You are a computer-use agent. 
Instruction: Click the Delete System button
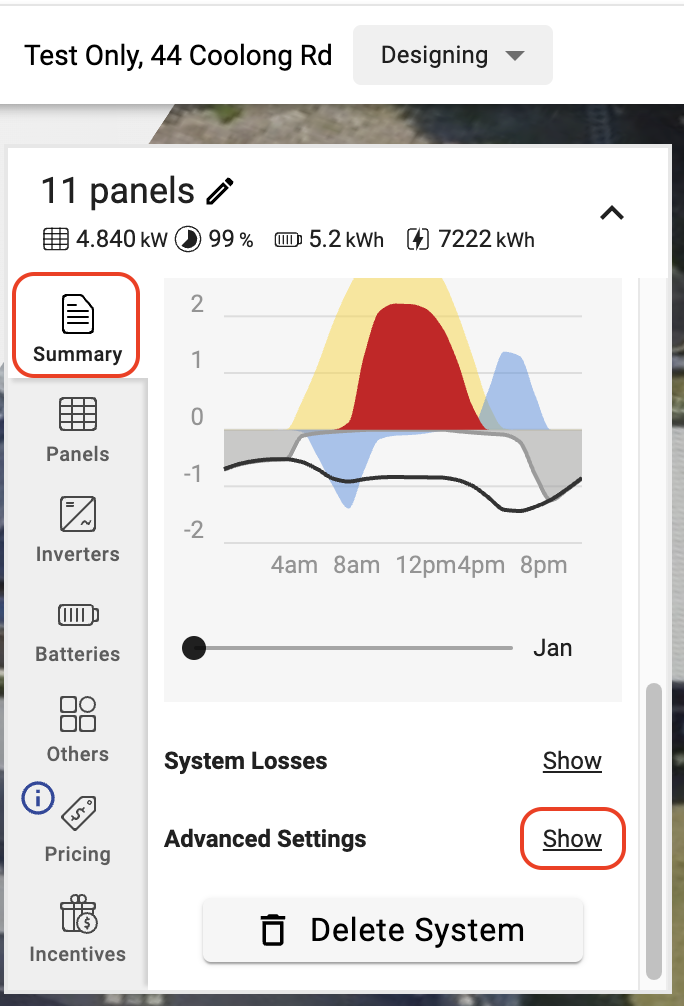(x=393, y=930)
